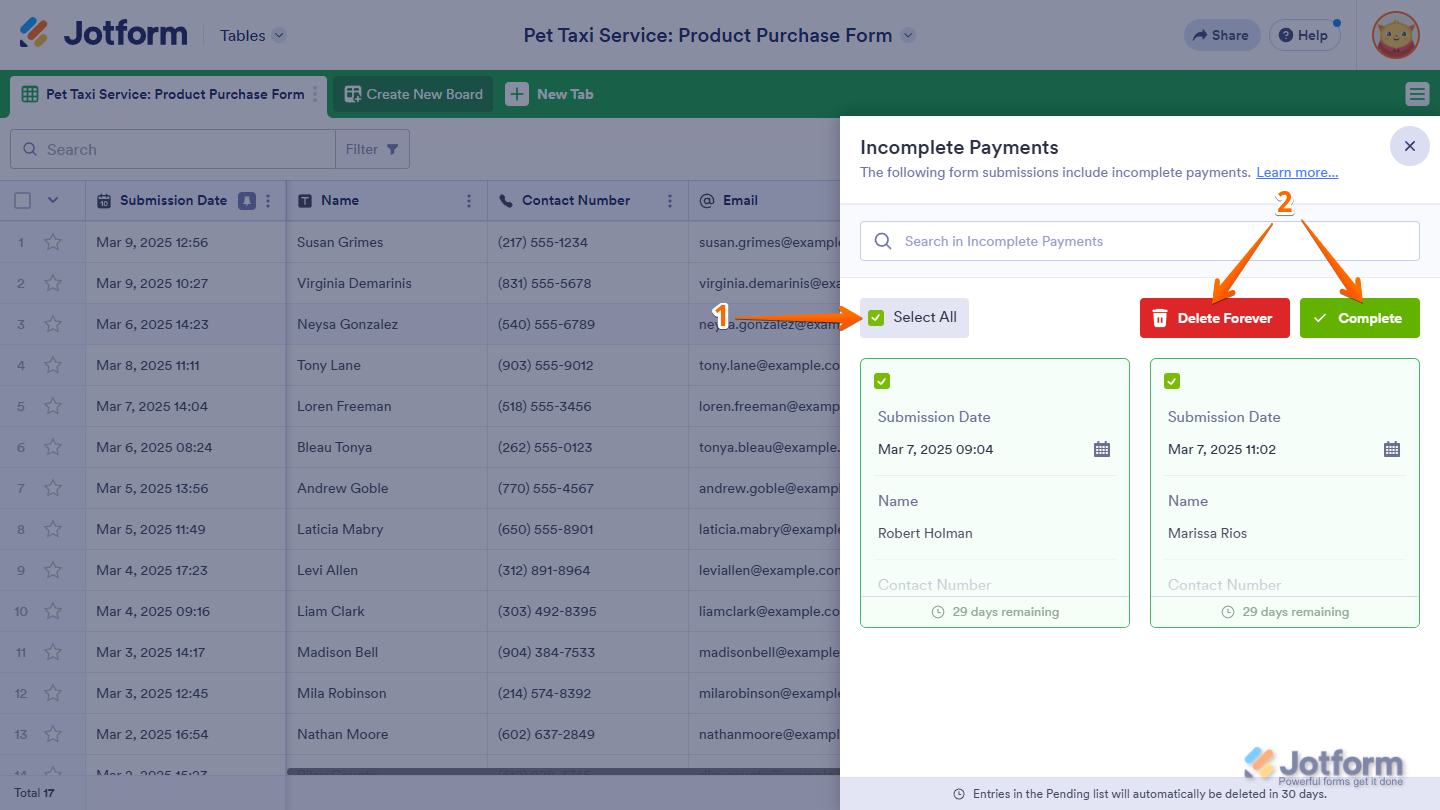Image resolution: width=1440 pixels, height=810 pixels.
Task: Open the Create New Board tab
Action: point(413,94)
